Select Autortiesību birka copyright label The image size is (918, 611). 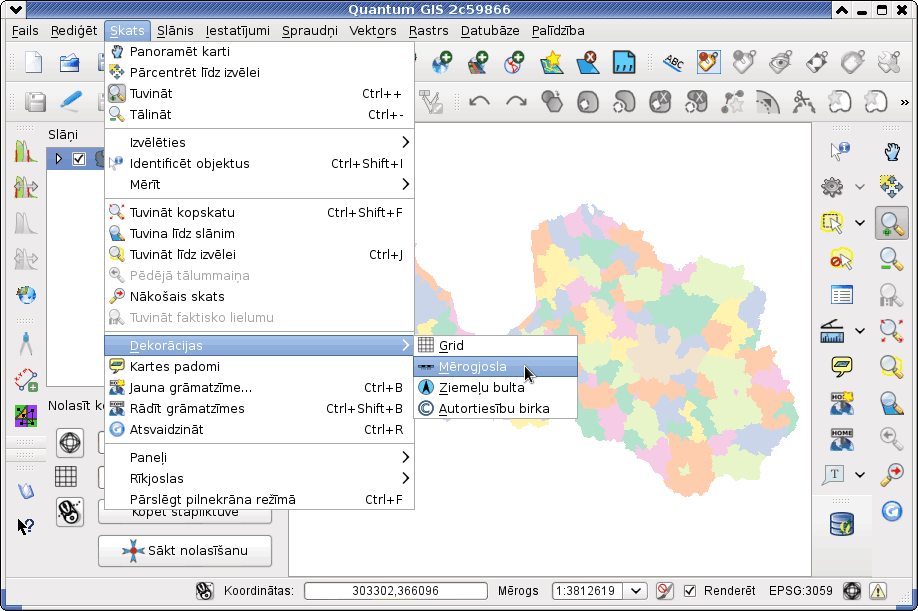pos(495,409)
